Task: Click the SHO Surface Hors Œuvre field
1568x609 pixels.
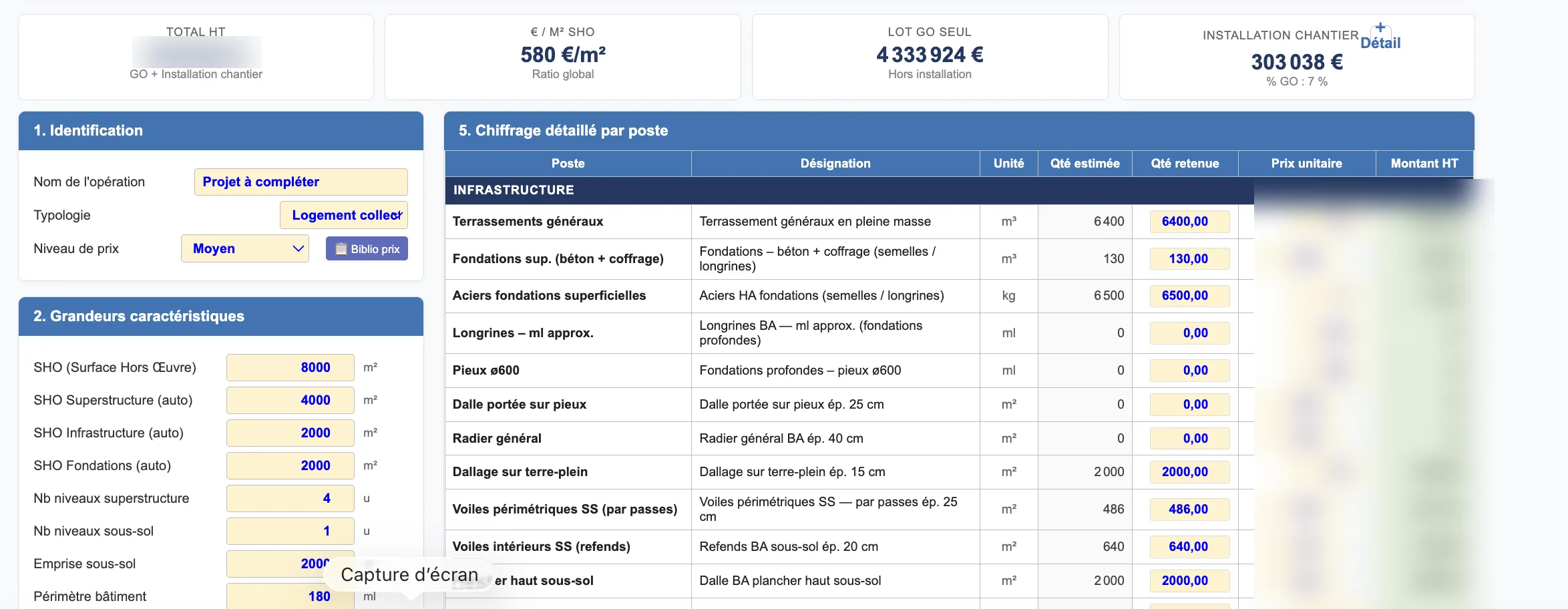Action: [x=290, y=367]
